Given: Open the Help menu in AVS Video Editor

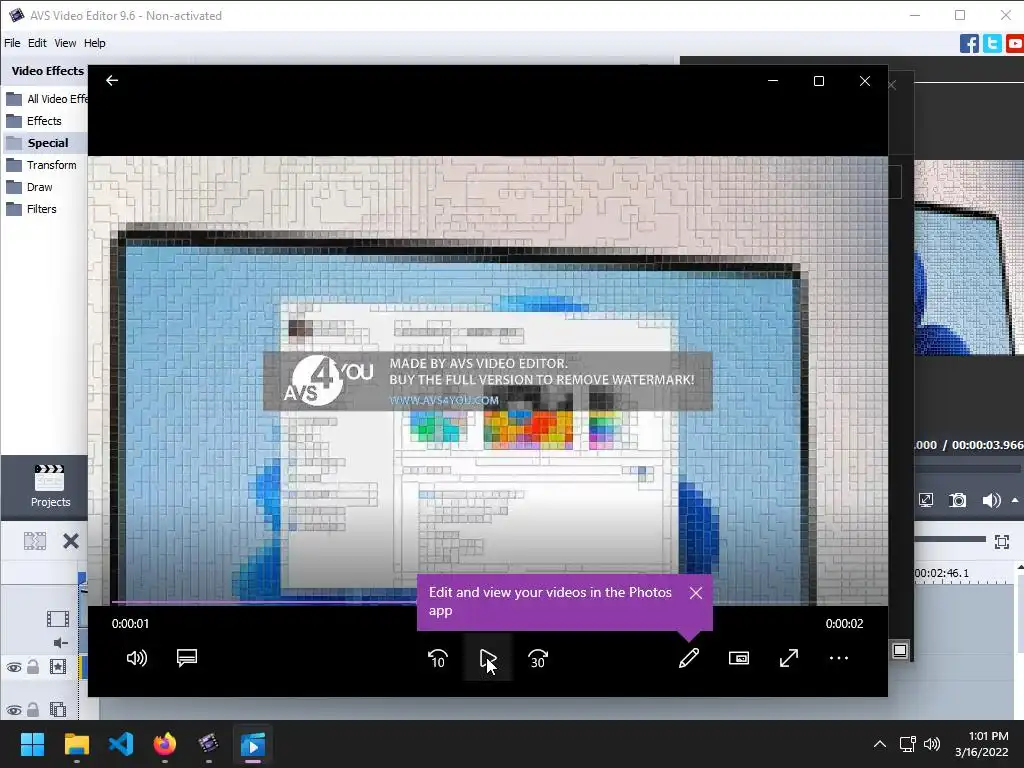Looking at the screenshot, I should point(95,43).
